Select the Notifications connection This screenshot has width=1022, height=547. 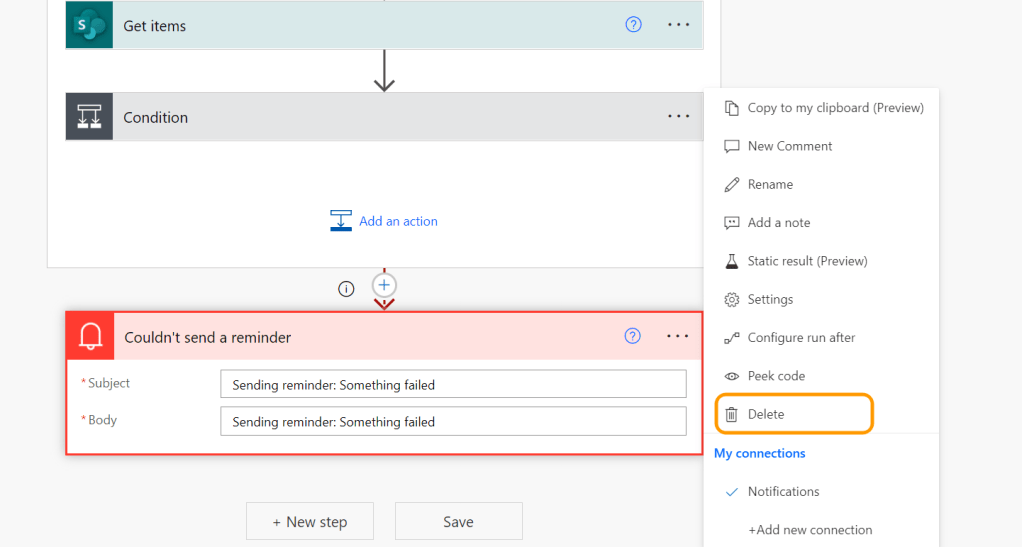[x=783, y=491]
